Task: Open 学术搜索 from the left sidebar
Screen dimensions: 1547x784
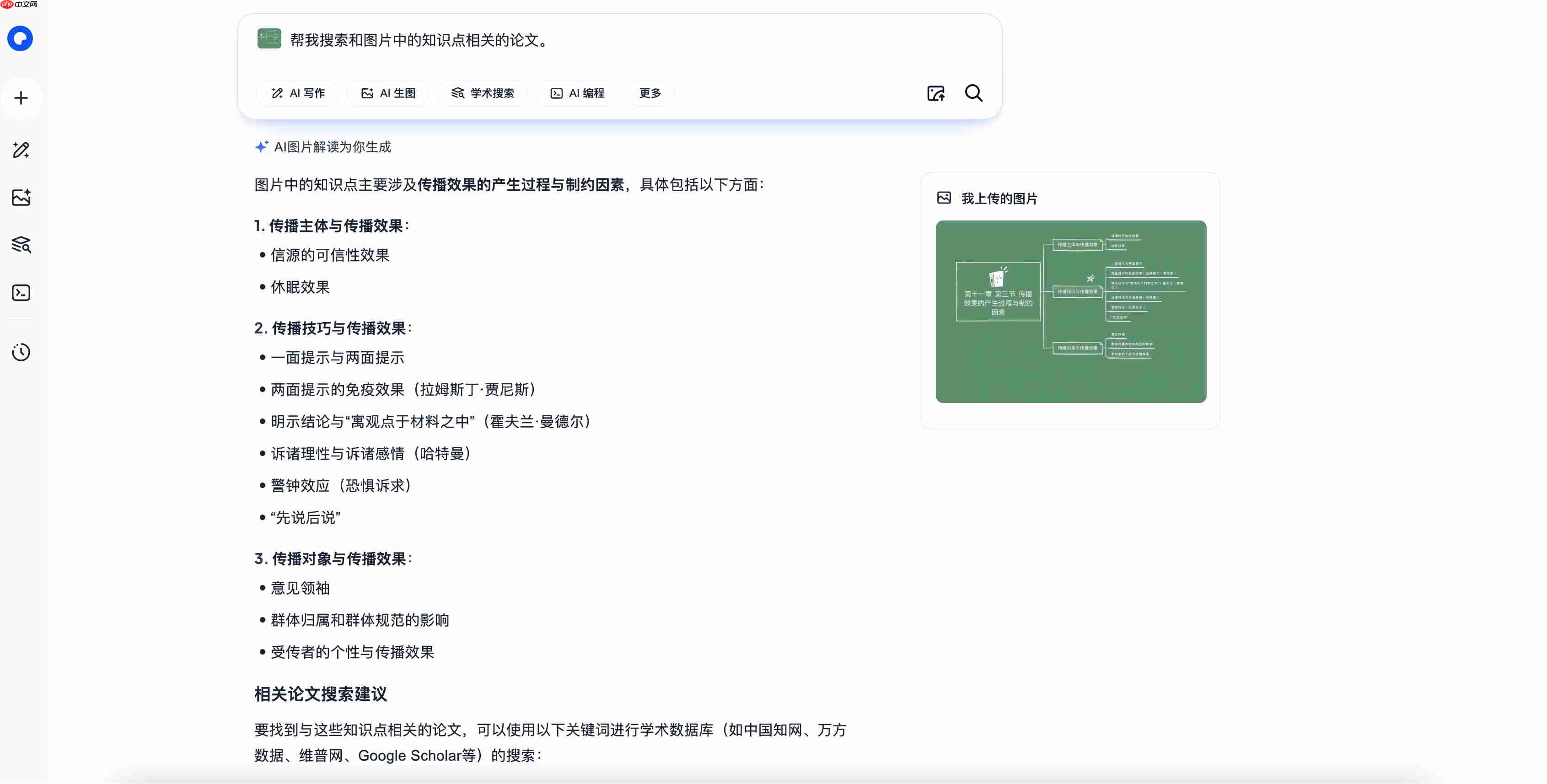Action: coord(21,244)
